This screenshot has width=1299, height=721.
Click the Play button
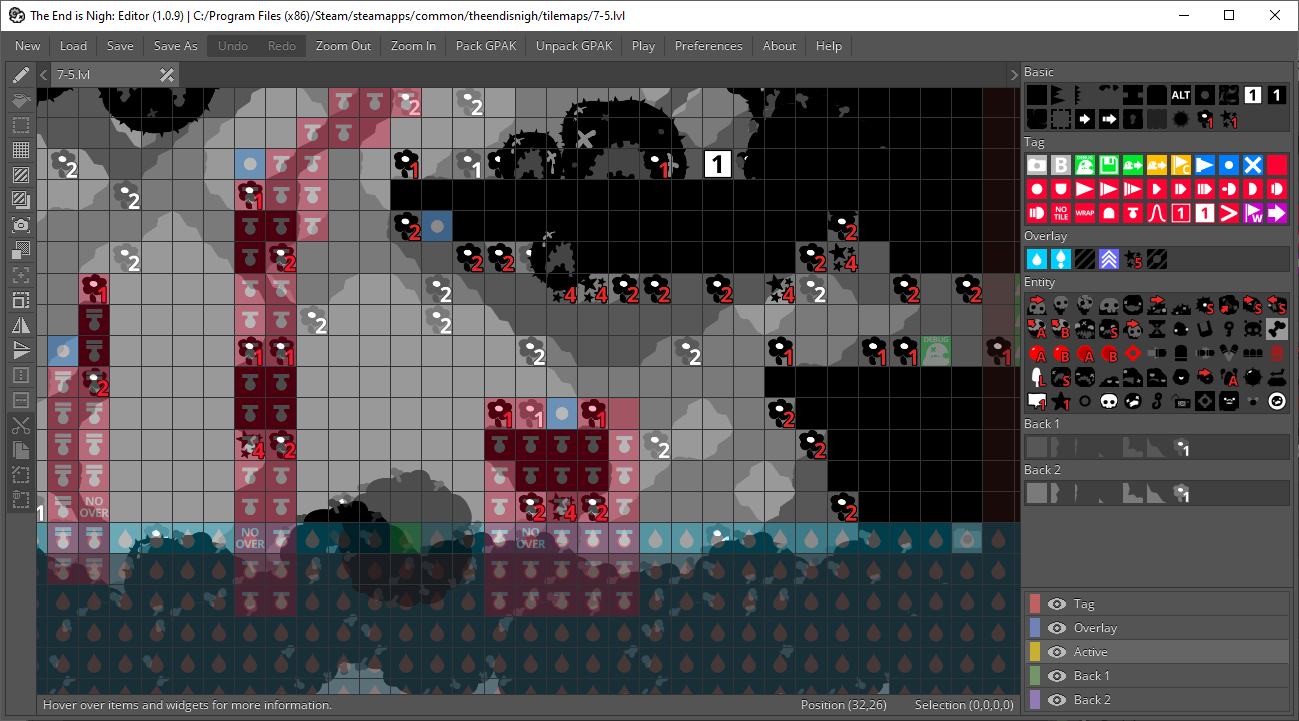(643, 46)
